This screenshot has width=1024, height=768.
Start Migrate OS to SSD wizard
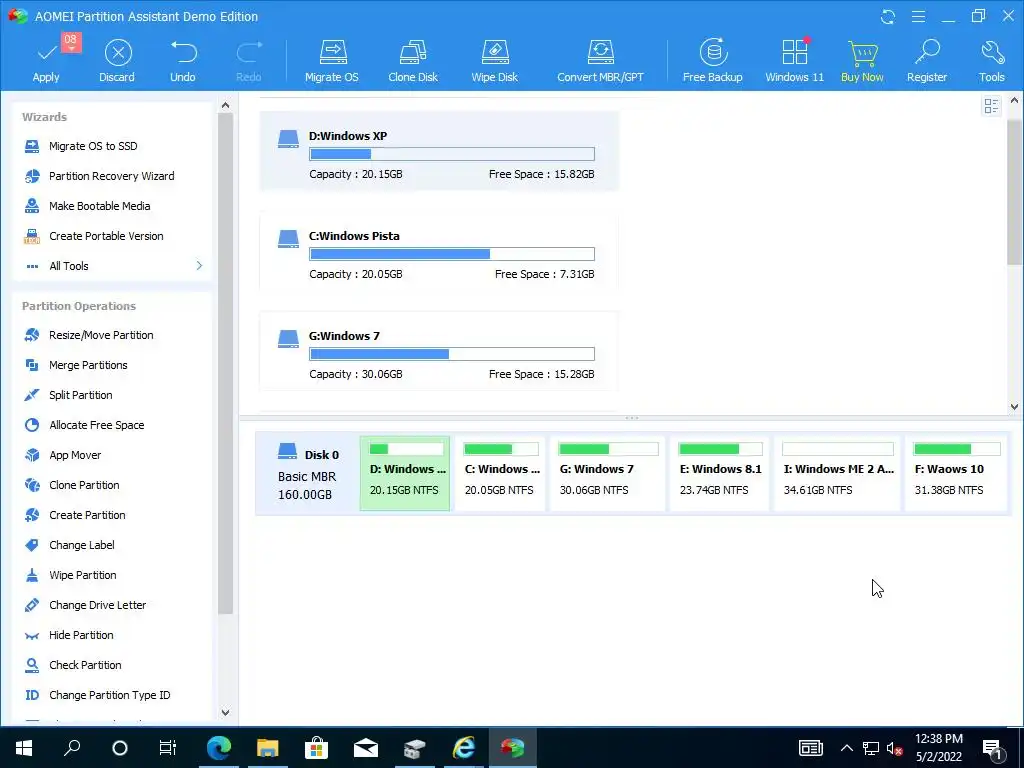pyautogui.click(x=93, y=146)
